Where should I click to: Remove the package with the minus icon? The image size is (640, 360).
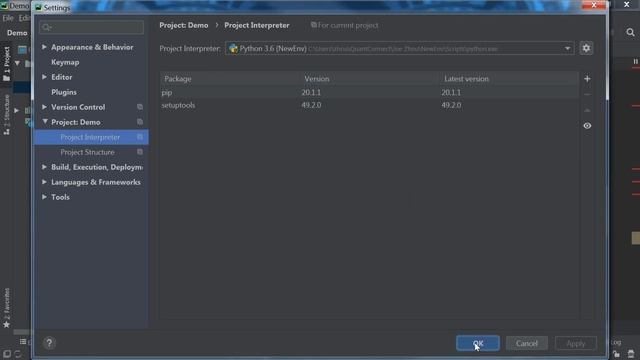pos(587,94)
